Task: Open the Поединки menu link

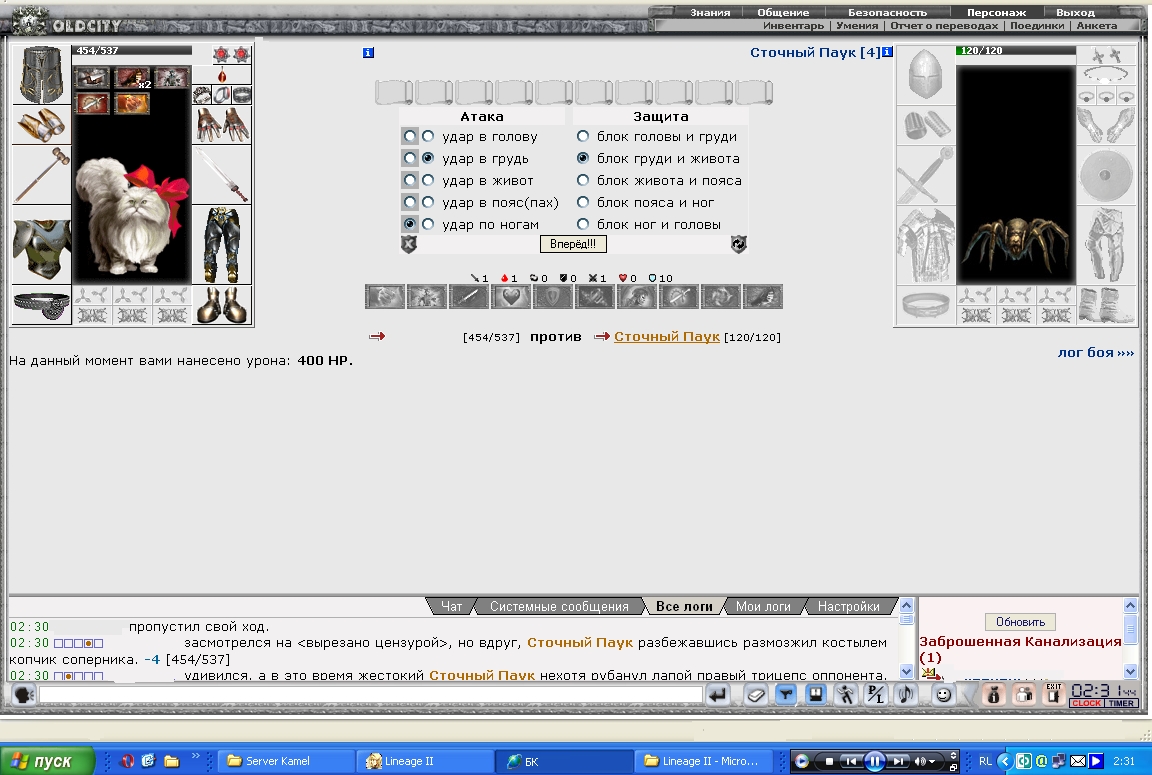Action: point(1037,26)
